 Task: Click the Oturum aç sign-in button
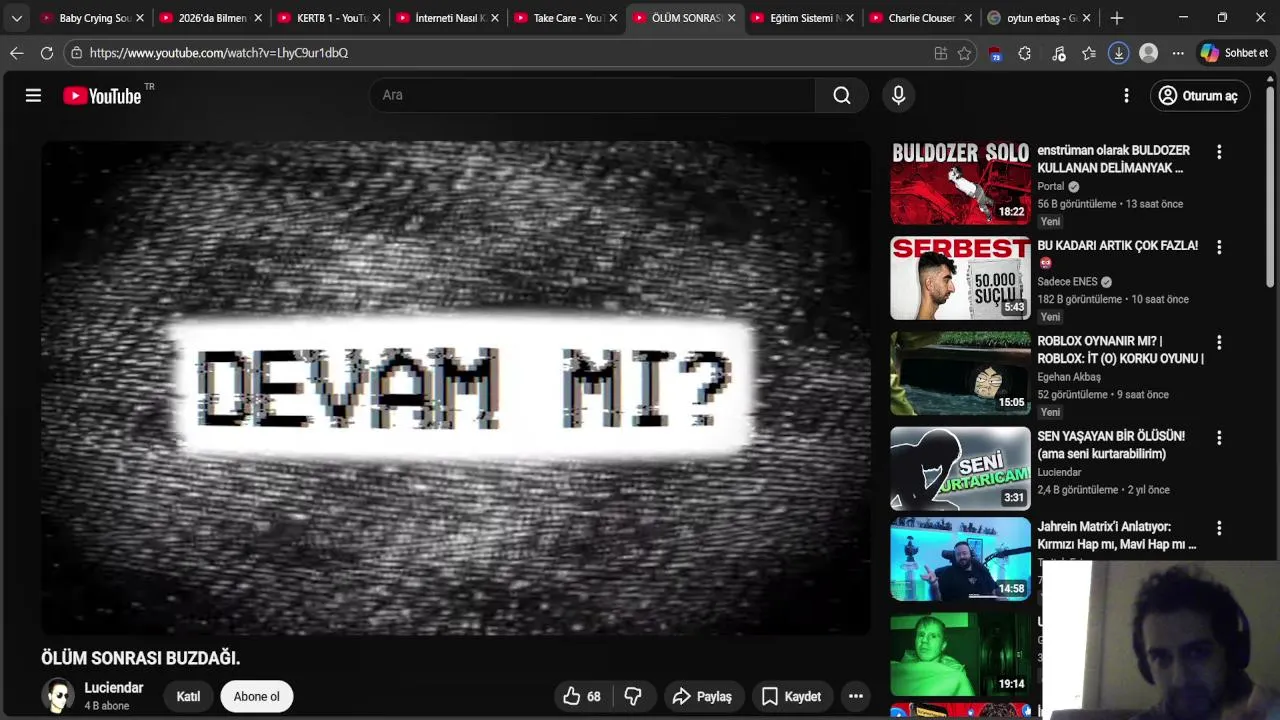pyautogui.click(x=1199, y=96)
